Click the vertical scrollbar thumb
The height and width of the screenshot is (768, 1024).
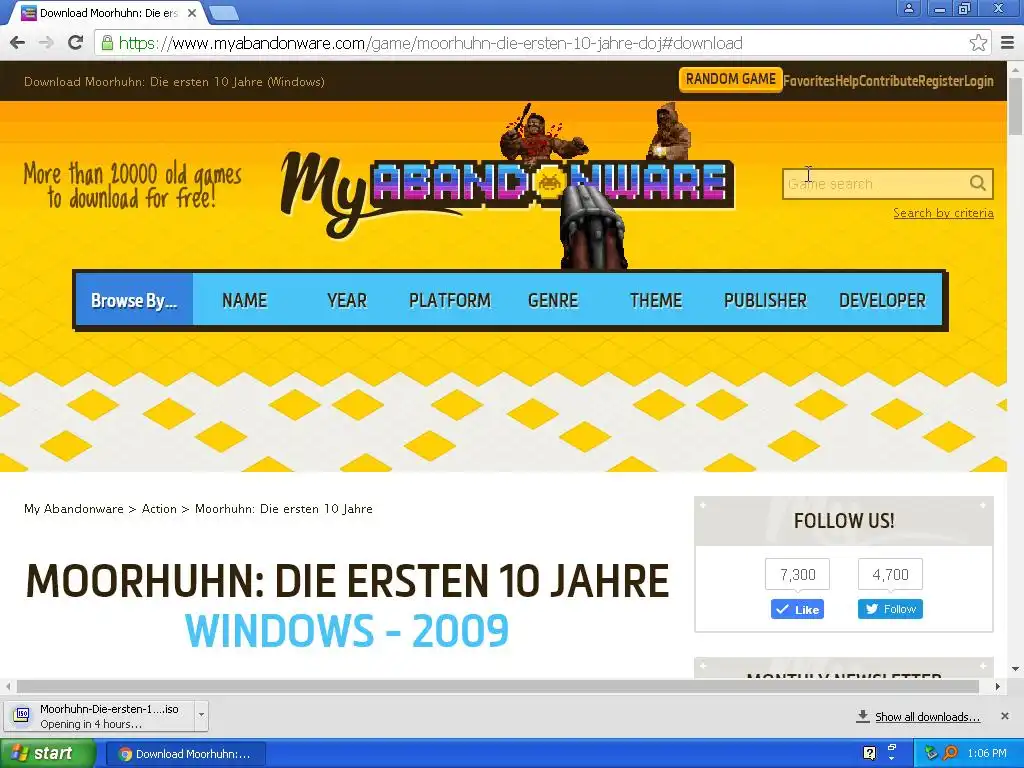(1015, 106)
